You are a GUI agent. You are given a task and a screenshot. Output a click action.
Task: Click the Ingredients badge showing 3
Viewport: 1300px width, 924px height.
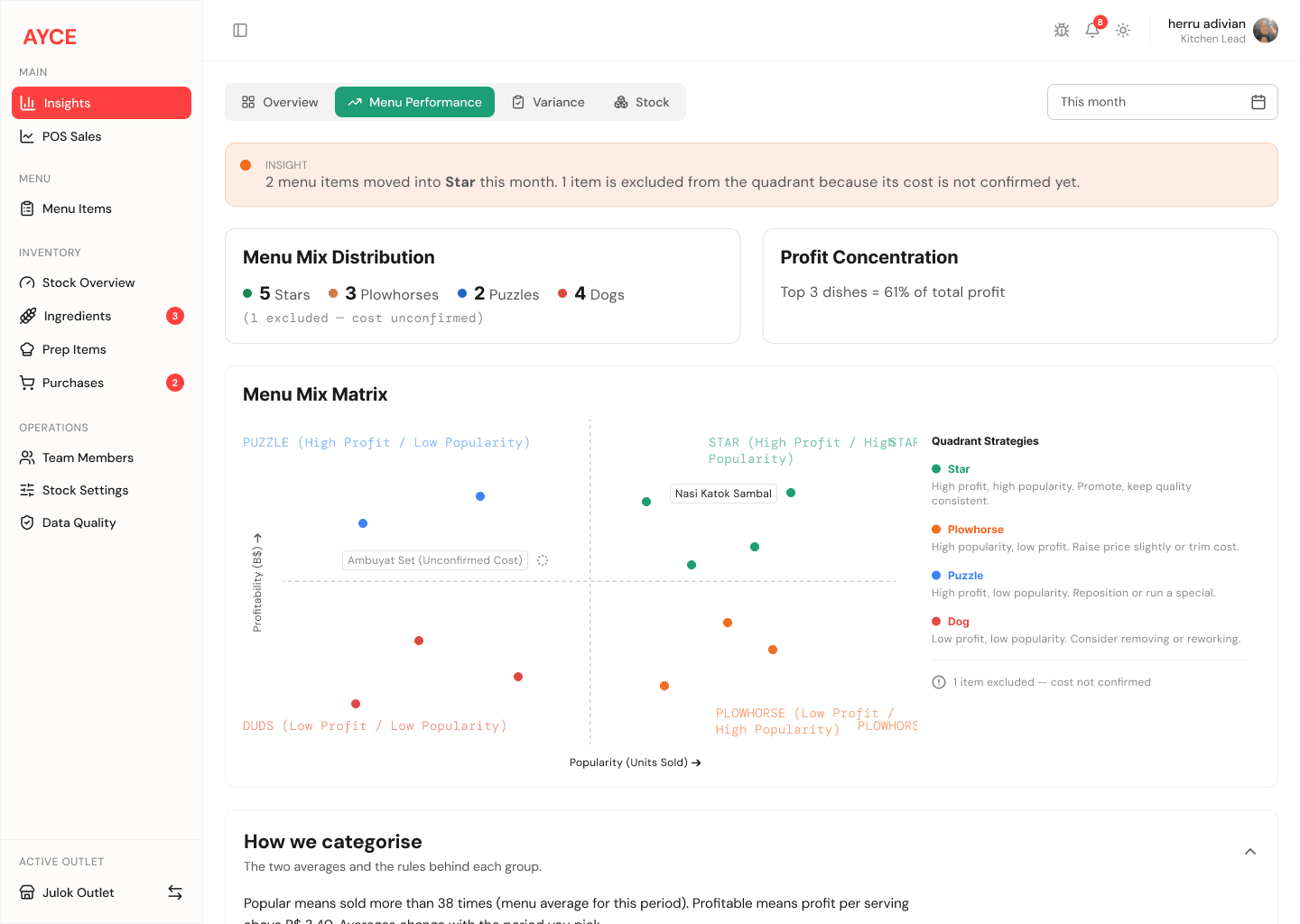pyautogui.click(x=175, y=316)
